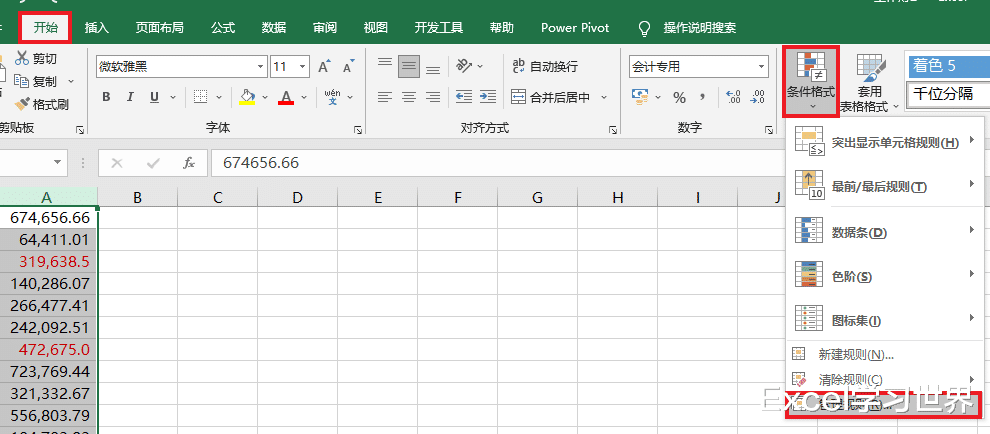Open the 色阶 color scales submenu
Viewport: 990px width, 434px height.
[885, 277]
